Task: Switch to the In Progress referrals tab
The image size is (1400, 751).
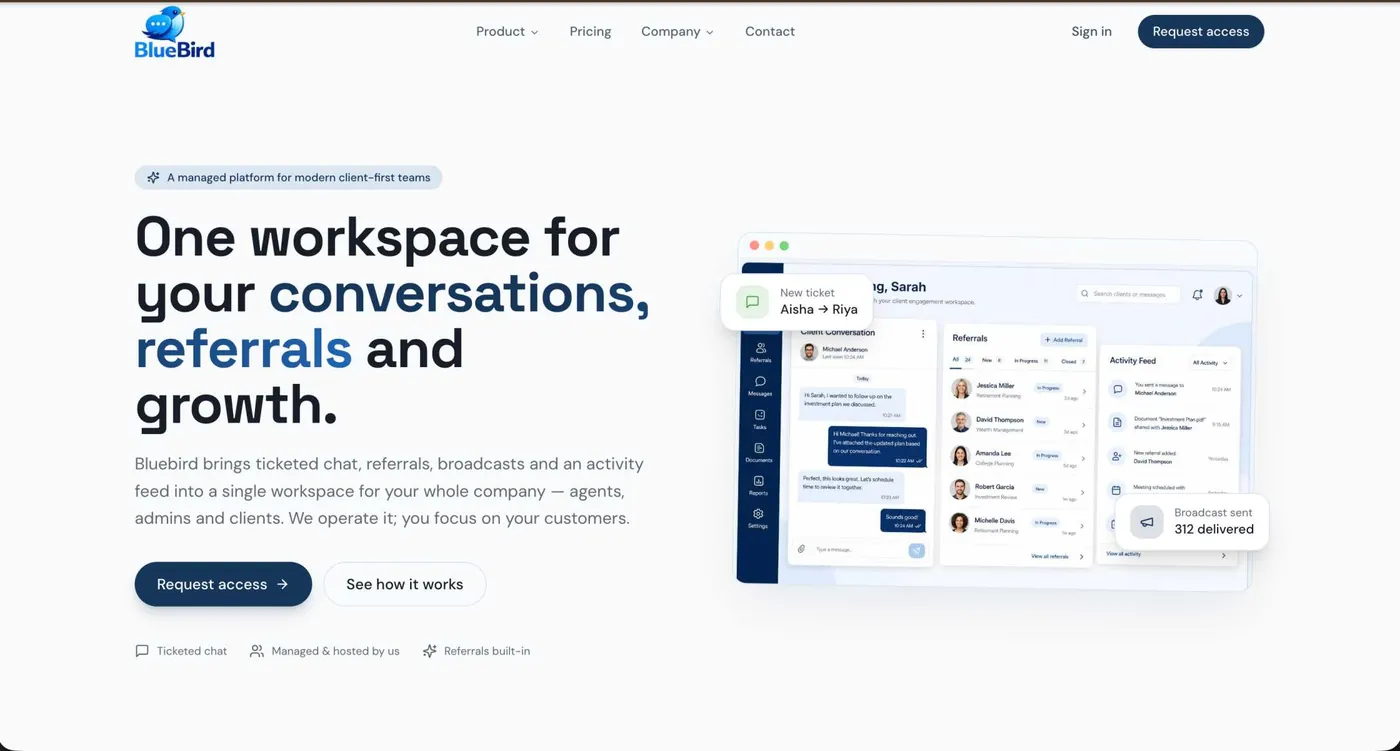Action: pos(1031,360)
